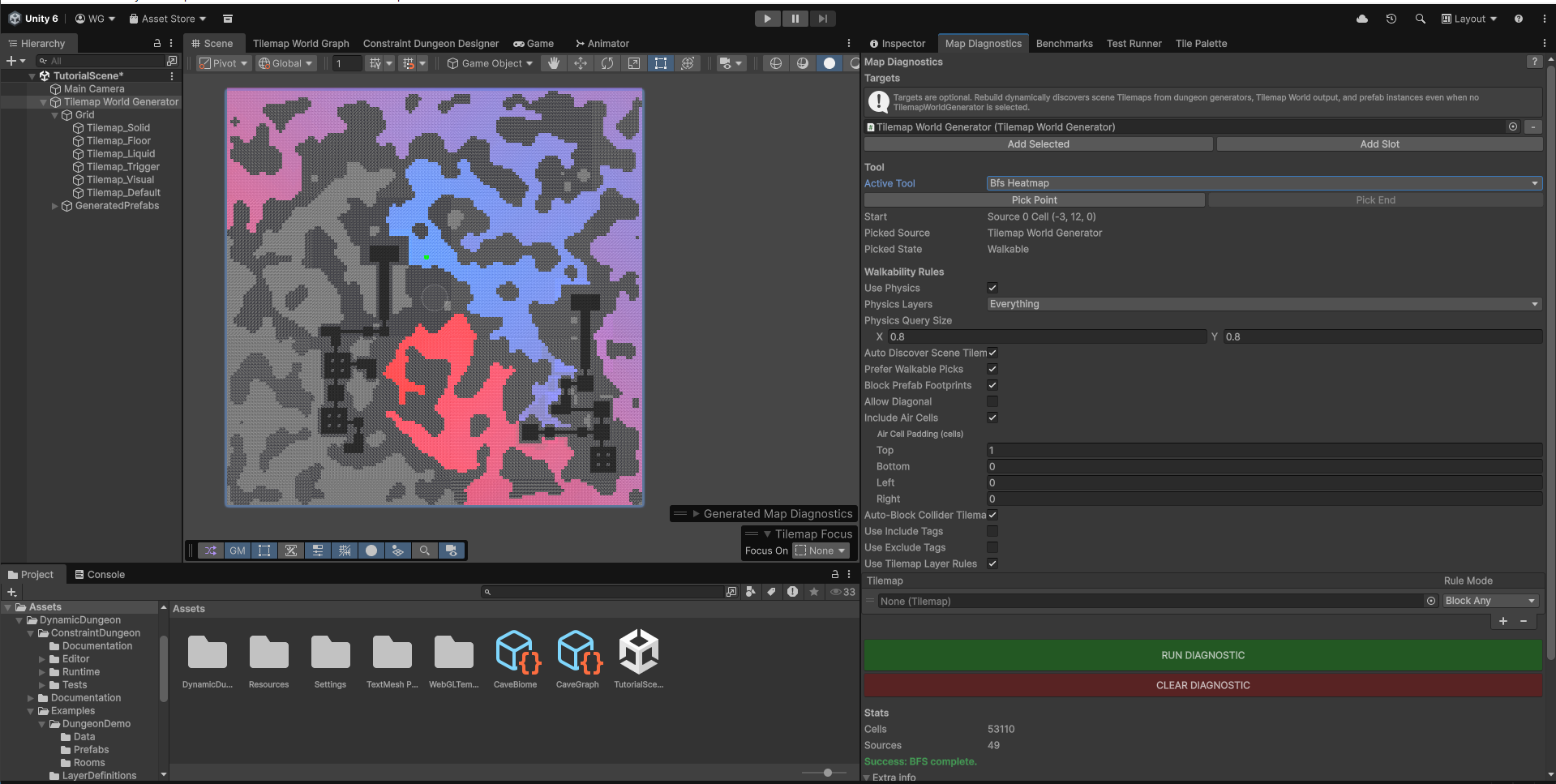Open global search magnifier in top bar
Screen dimensions: 1556x784
point(1421,19)
